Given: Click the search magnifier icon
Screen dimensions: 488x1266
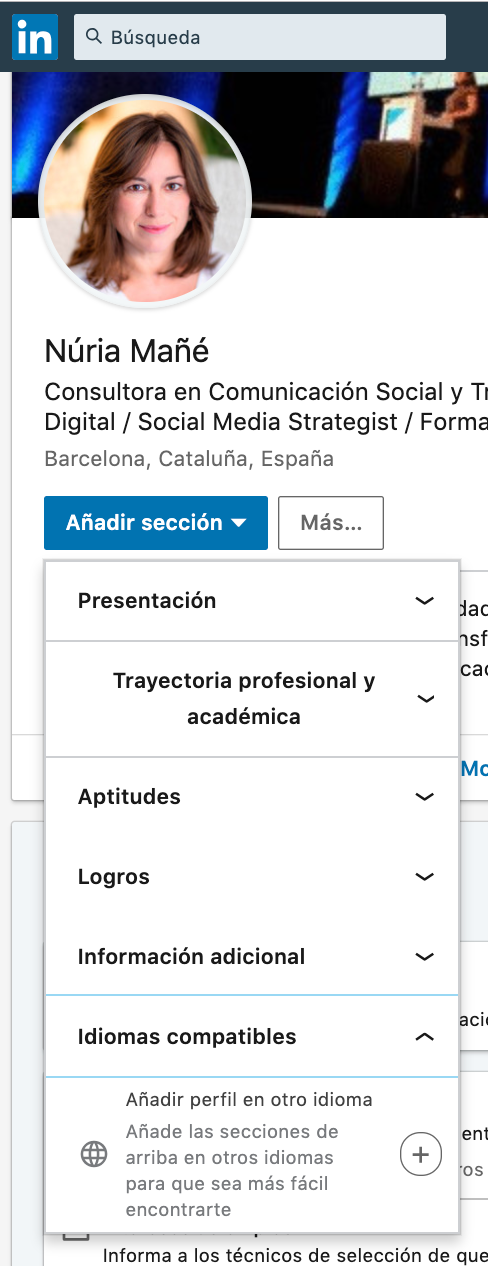Looking at the screenshot, I should 94,37.
